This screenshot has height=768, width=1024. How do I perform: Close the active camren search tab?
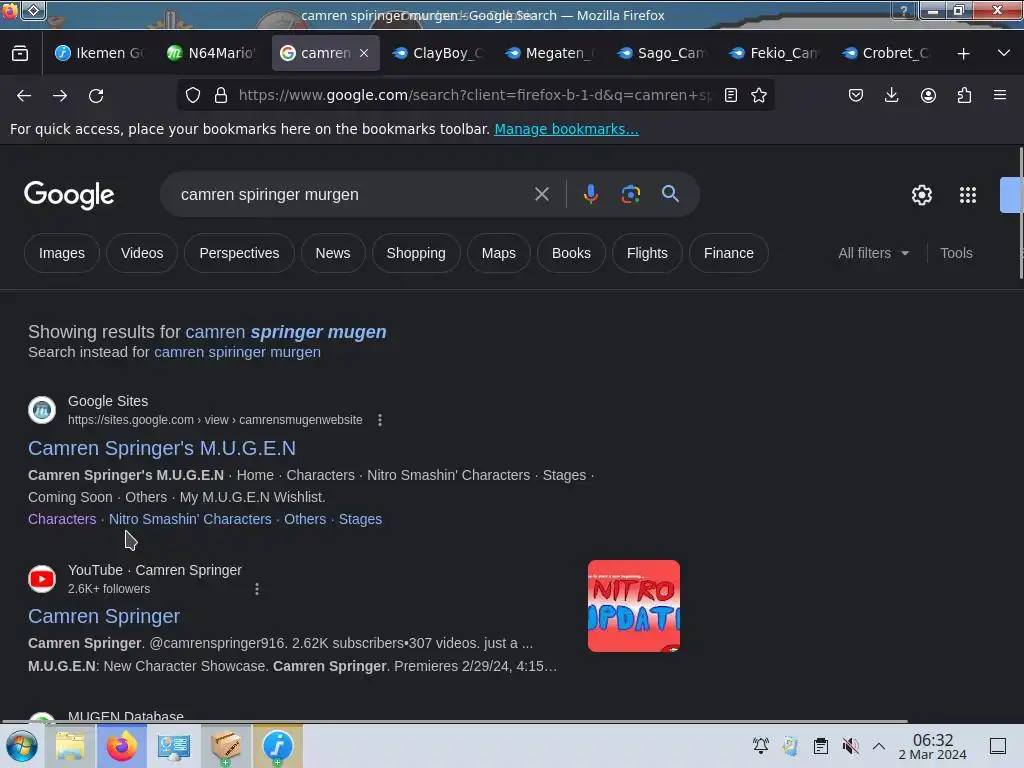click(364, 53)
